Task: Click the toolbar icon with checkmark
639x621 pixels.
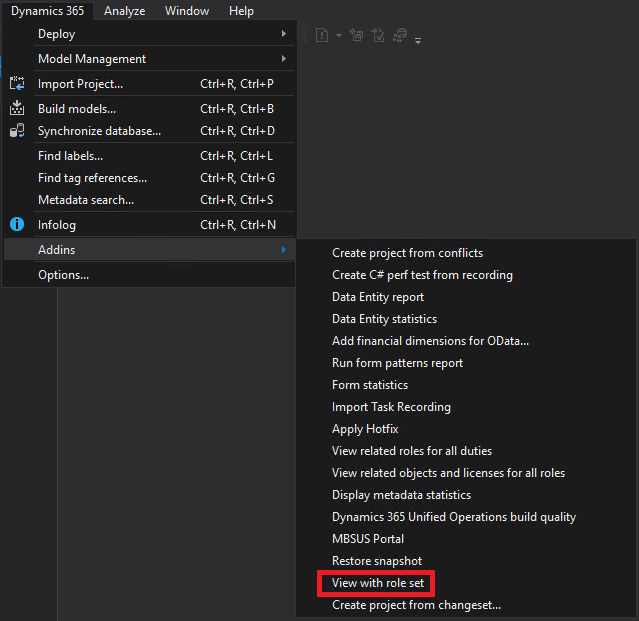Action: pos(378,35)
